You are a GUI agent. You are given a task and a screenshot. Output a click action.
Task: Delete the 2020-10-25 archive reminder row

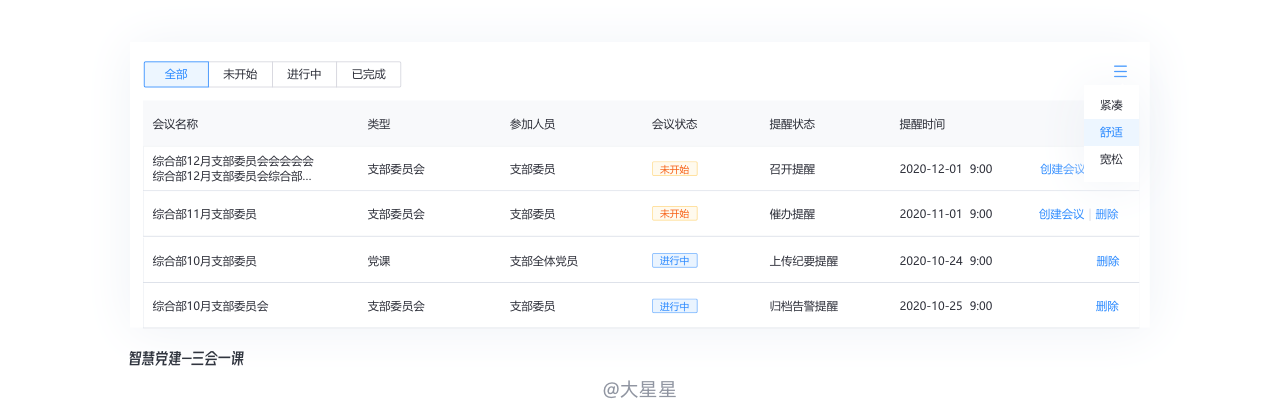[x=1107, y=306]
